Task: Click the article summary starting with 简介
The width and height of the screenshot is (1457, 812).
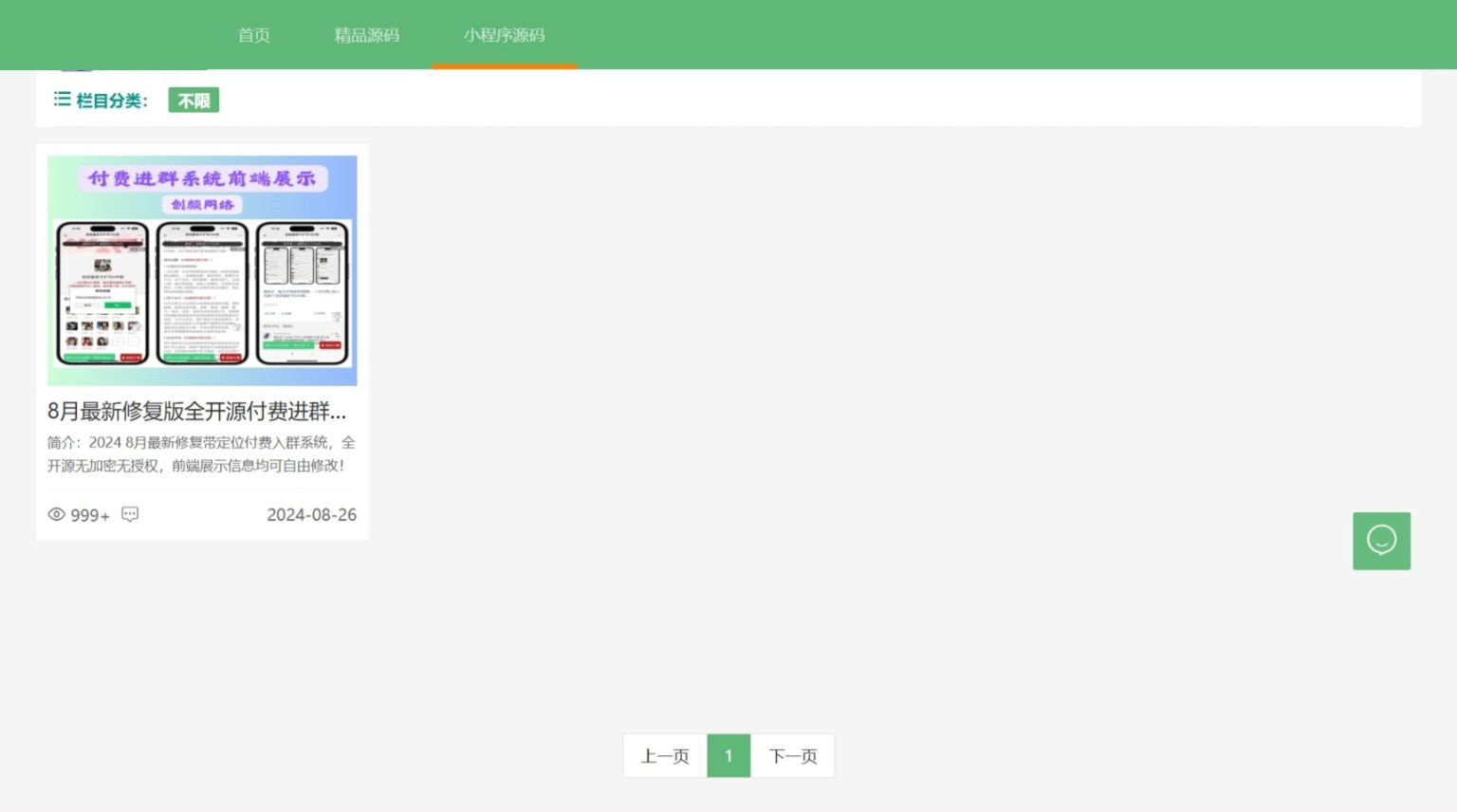Action: pyautogui.click(x=201, y=454)
